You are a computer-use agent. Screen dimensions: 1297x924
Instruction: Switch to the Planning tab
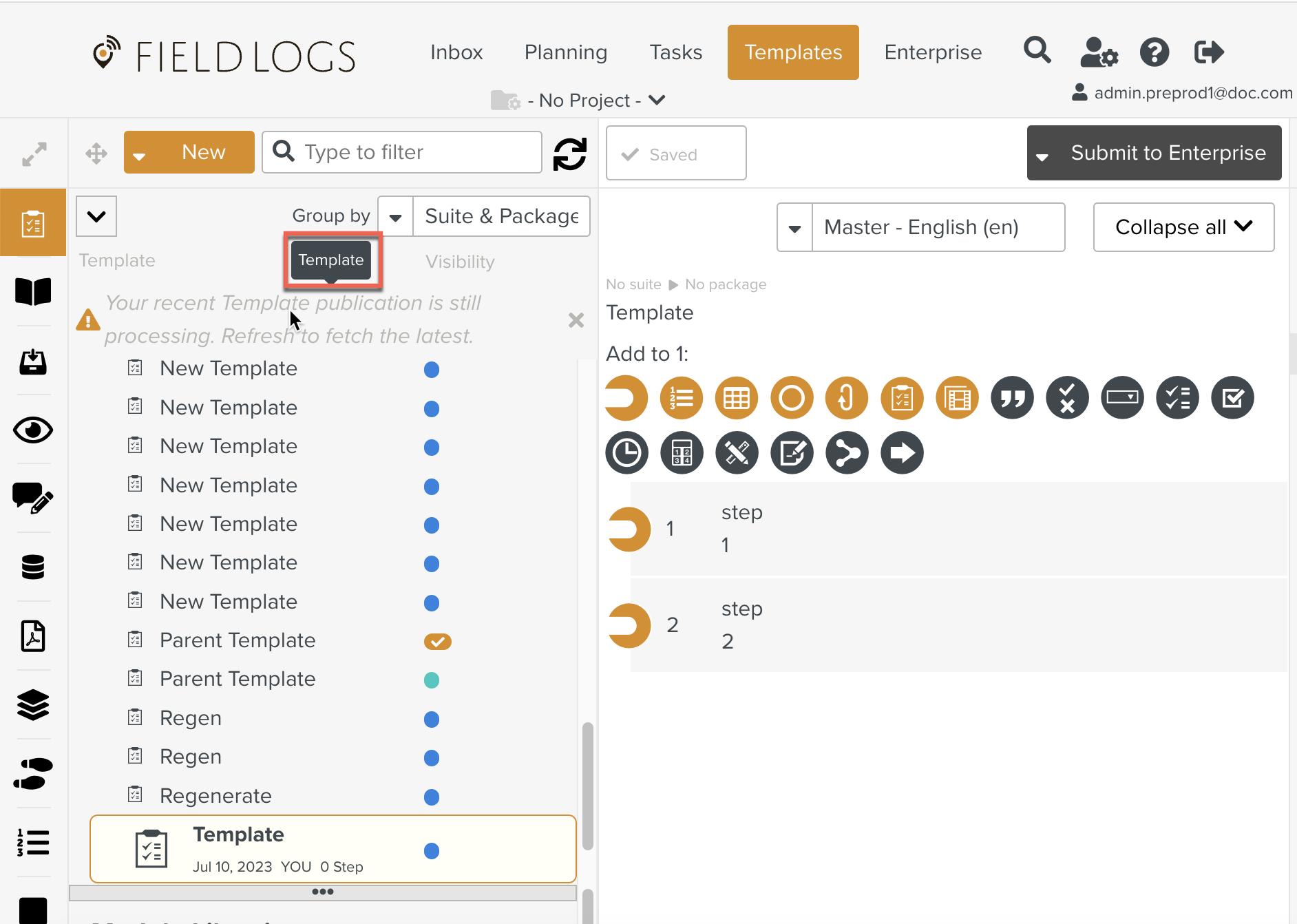click(565, 52)
